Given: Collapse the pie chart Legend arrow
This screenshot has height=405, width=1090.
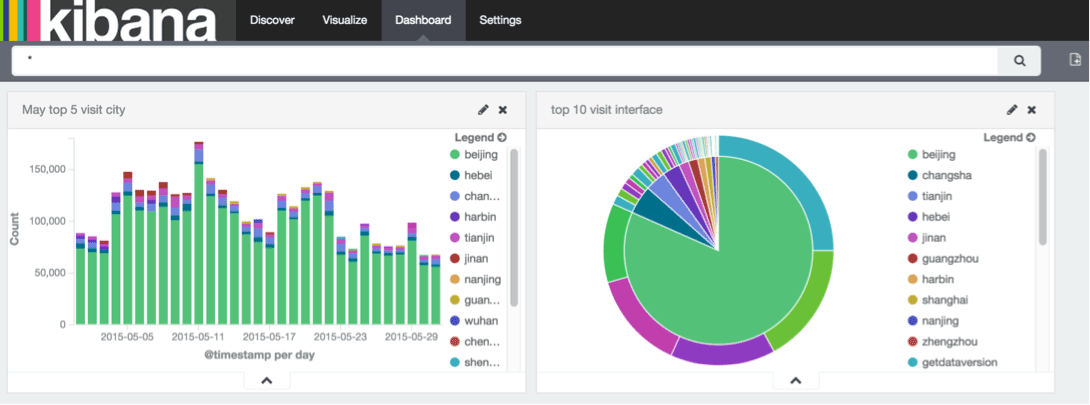Looking at the screenshot, I should click(1031, 138).
